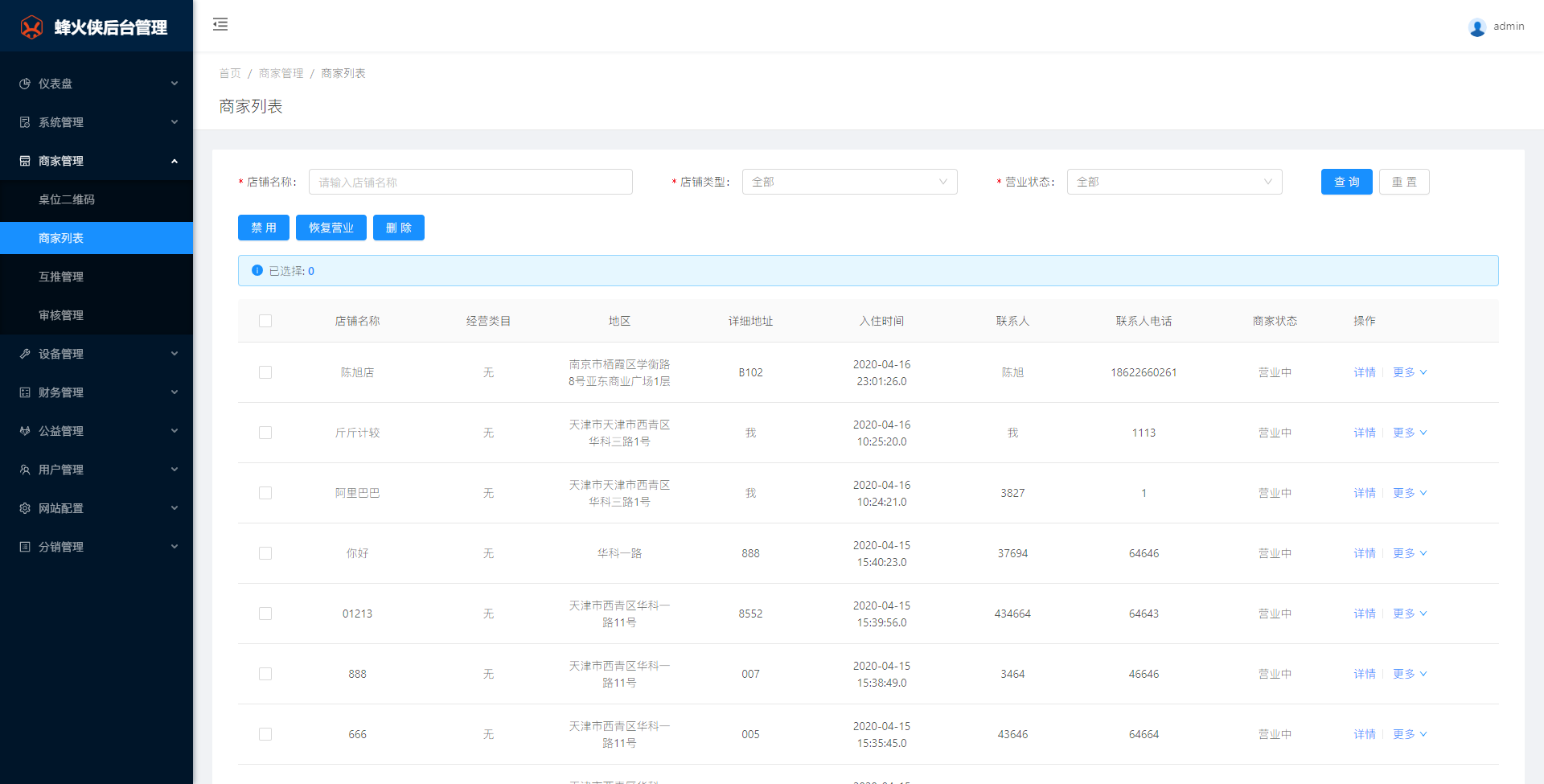
Task: Click the 恢复营业 button
Action: click(x=331, y=228)
